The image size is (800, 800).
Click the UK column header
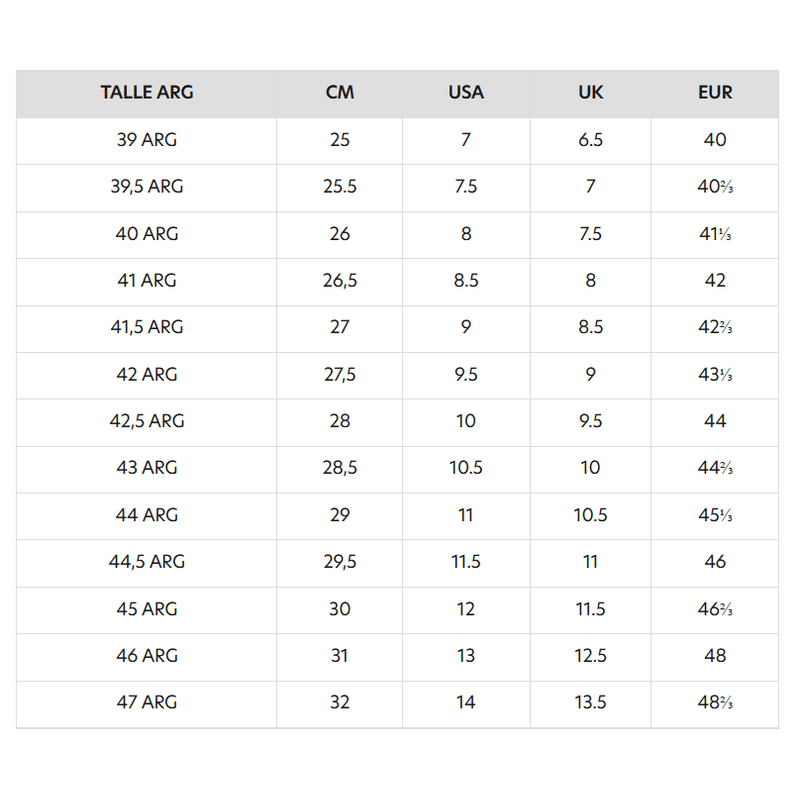(591, 93)
